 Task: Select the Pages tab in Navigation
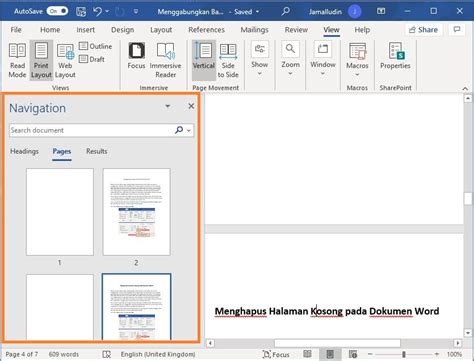tap(62, 152)
